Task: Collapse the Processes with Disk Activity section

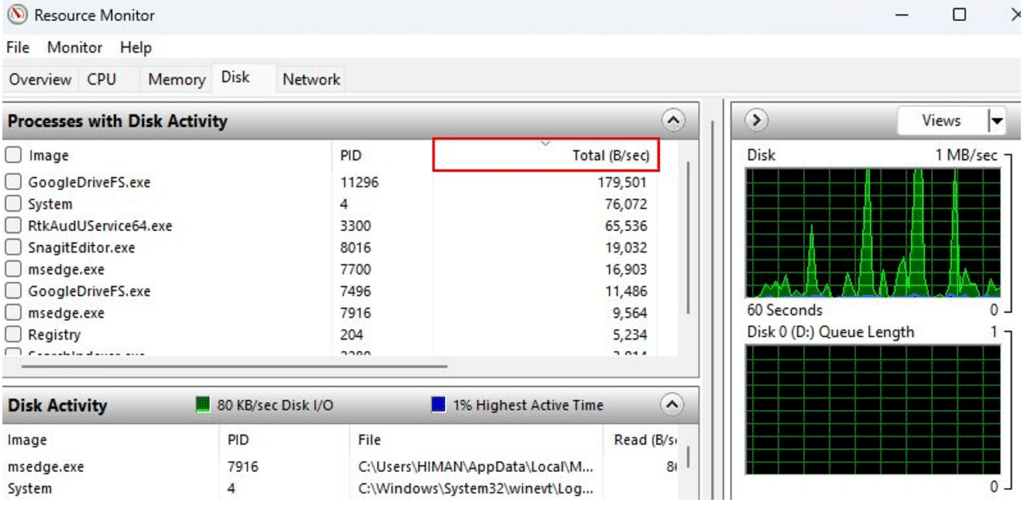Action: (674, 121)
